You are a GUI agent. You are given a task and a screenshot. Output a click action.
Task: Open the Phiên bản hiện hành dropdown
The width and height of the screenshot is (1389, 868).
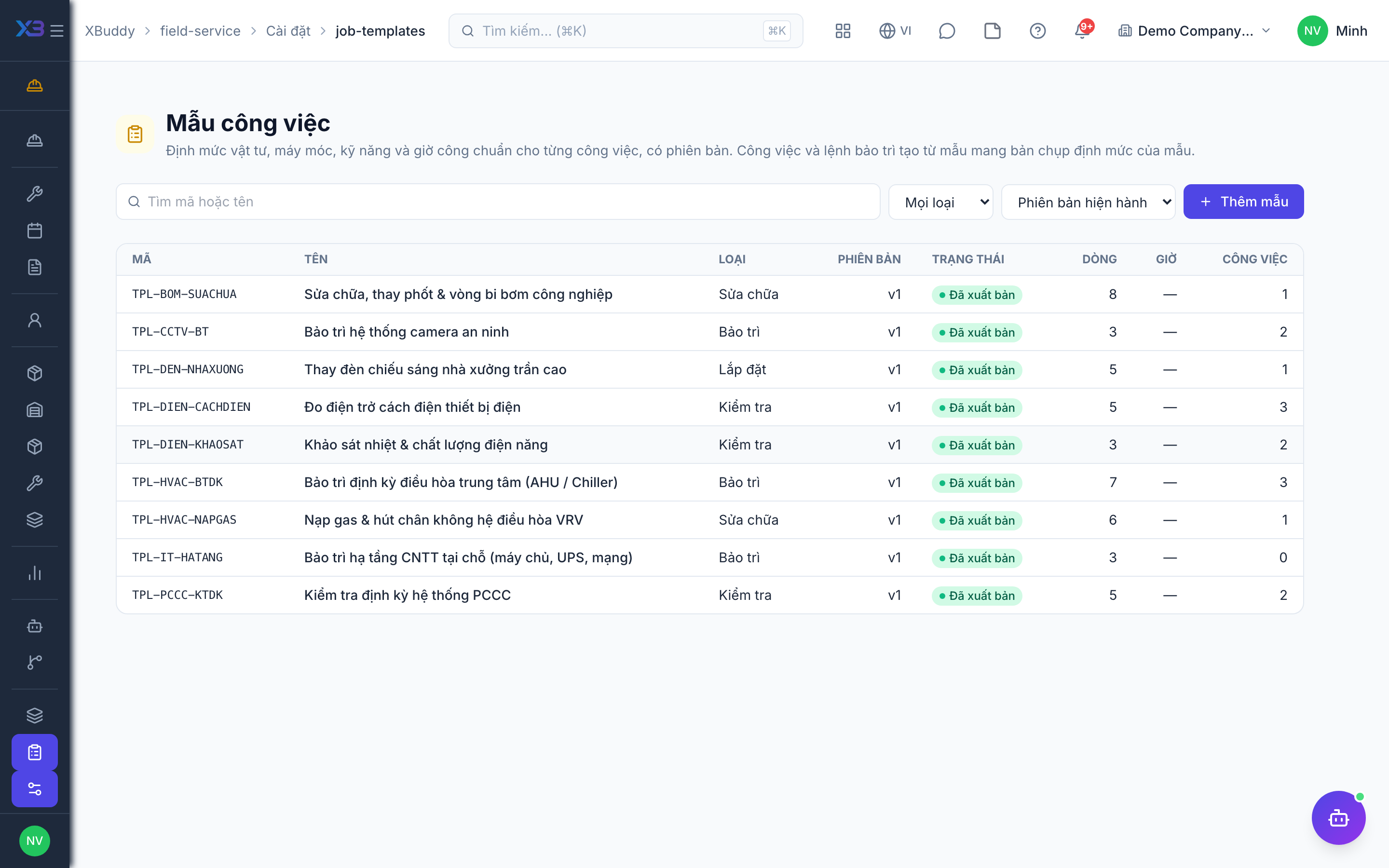1088,202
